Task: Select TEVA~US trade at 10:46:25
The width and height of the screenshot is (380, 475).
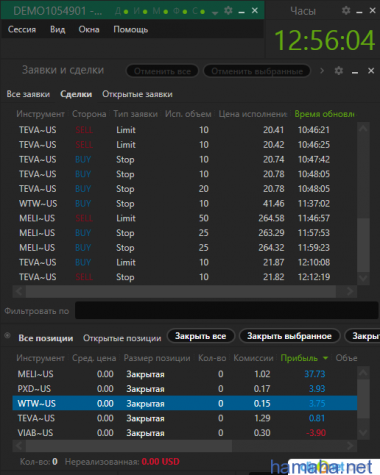Action: (x=185, y=145)
